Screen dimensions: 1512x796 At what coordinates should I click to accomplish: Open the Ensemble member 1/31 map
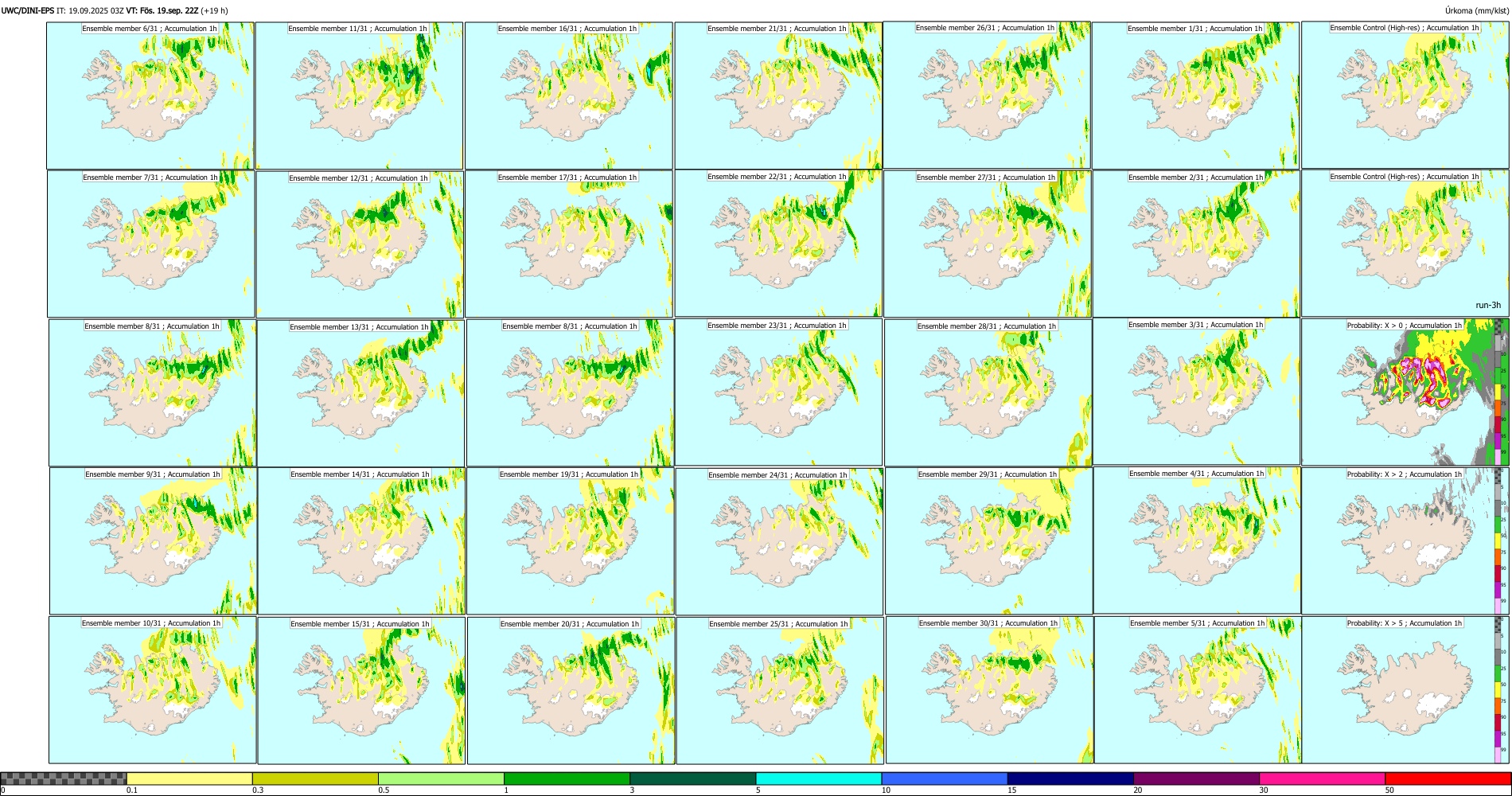1196,96
